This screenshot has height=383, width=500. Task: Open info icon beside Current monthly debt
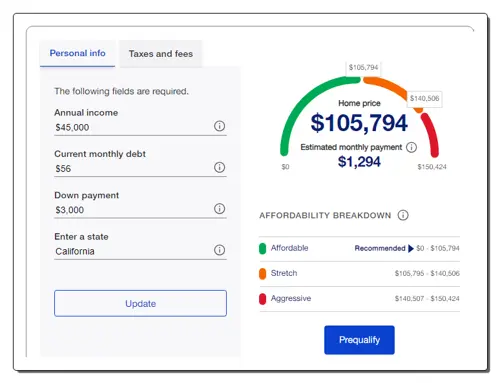[x=219, y=167]
